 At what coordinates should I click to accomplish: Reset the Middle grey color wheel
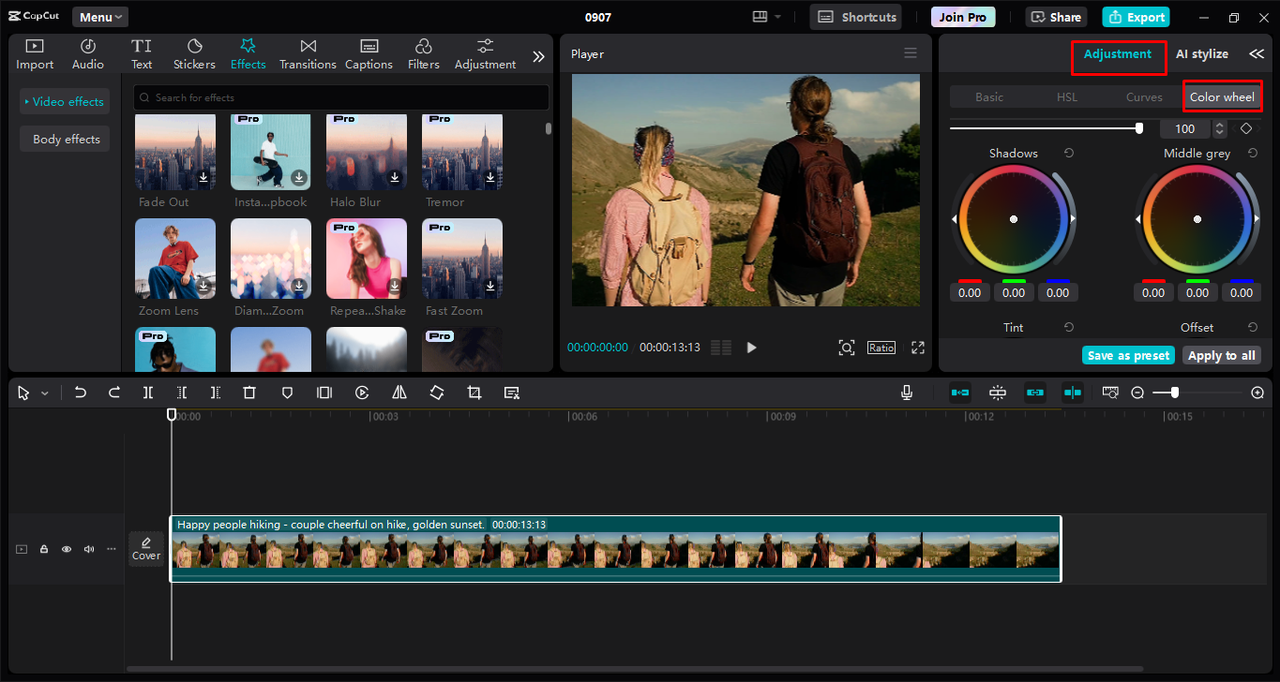[1253, 153]
